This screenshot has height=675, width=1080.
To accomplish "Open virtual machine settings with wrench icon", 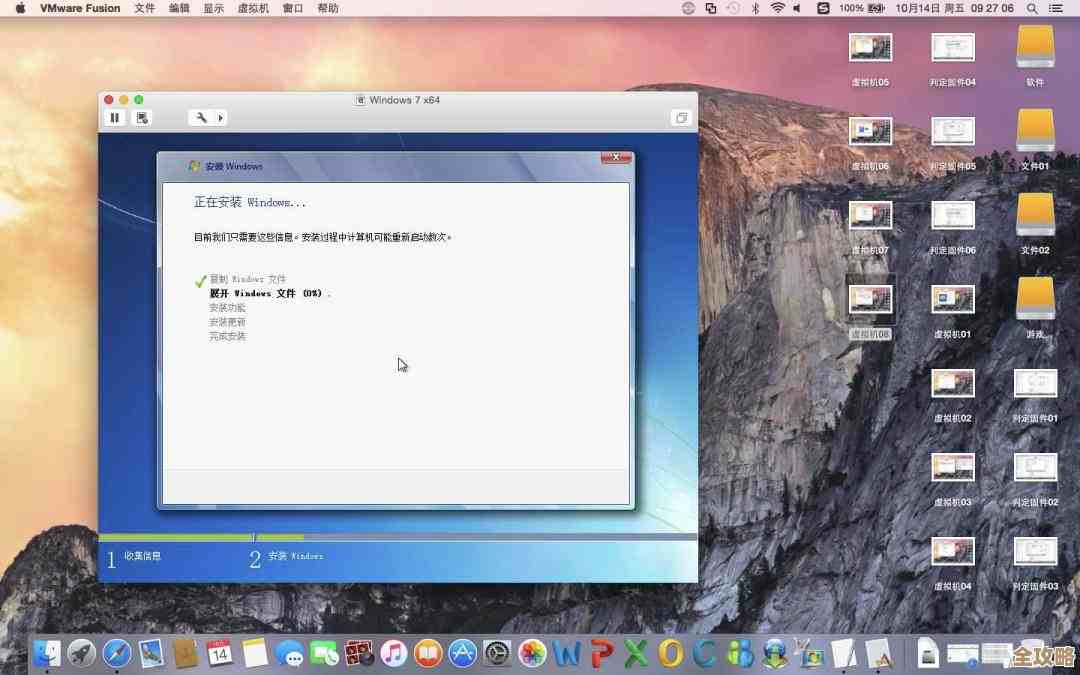I will 200,118.
